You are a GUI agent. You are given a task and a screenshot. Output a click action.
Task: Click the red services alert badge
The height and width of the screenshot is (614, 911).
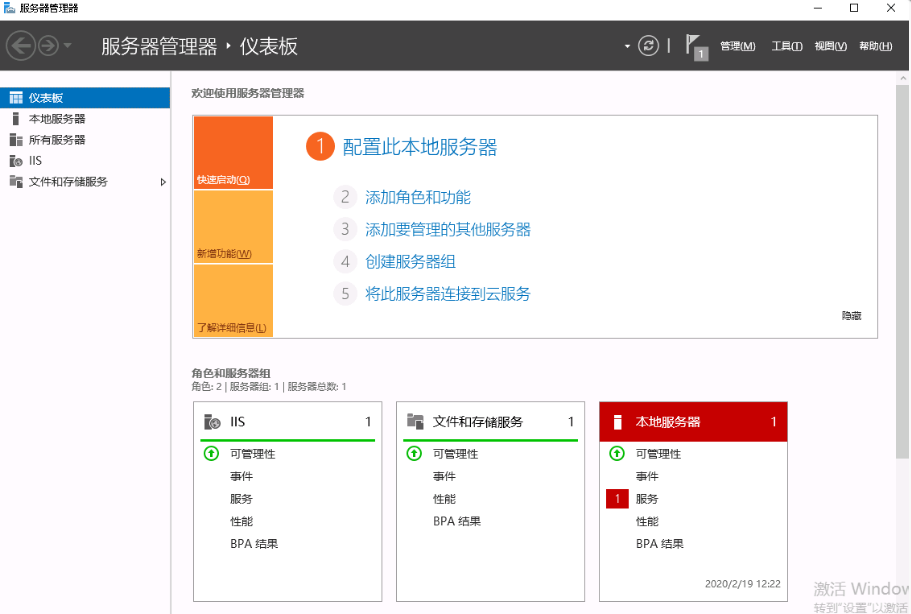pyautogui.click(x=617, y=499)
